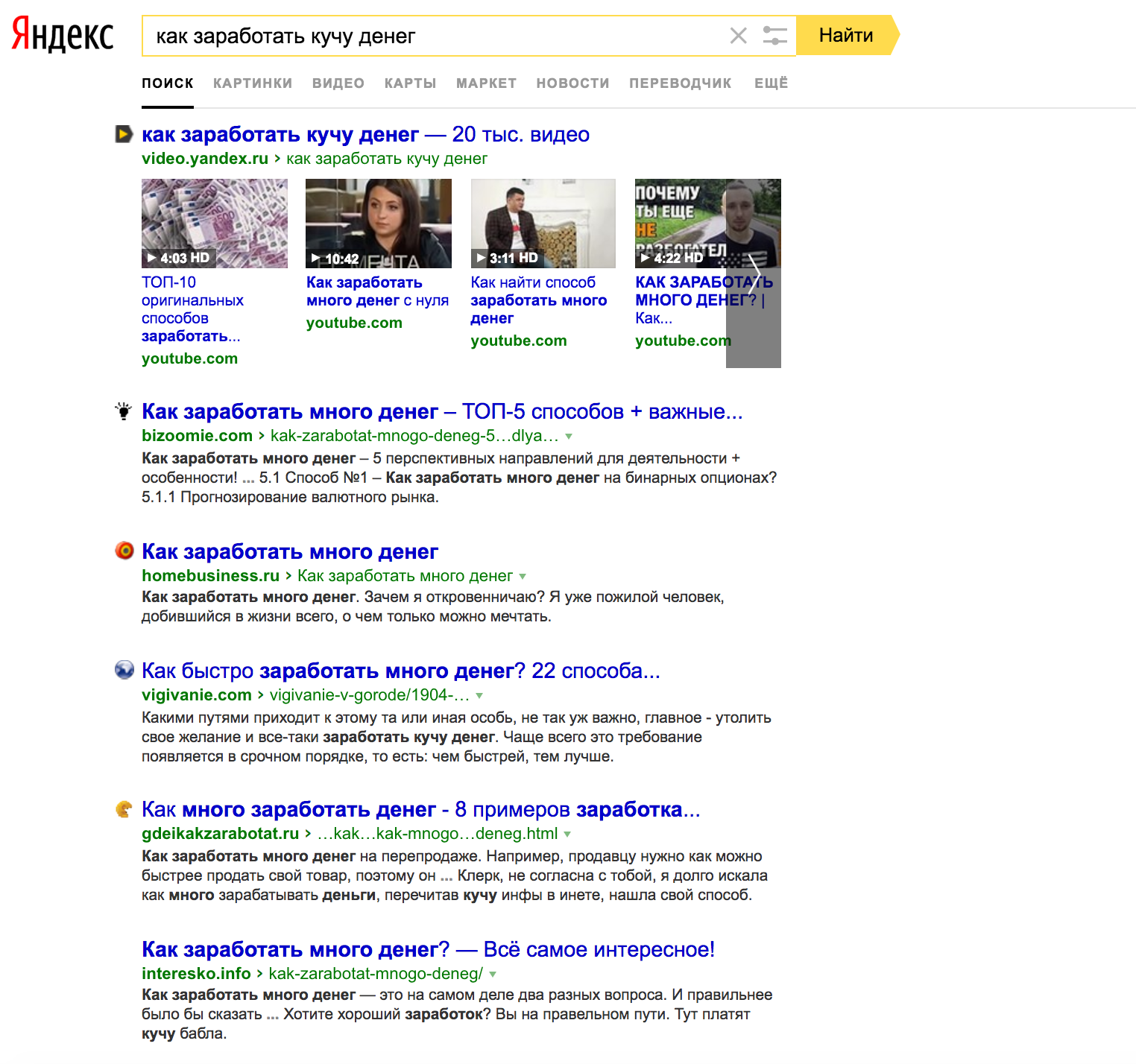Open the '20 тыс. видео' result title
Viewport: 1136px width, 1064px height.
coord(365,134)
